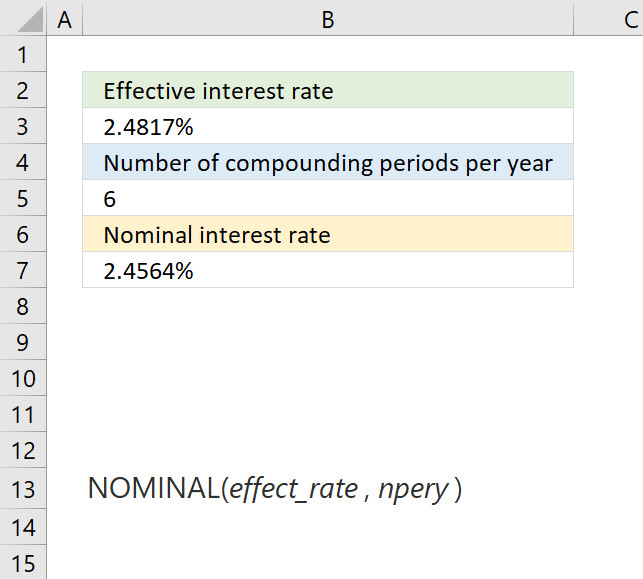Screen dimensions: 643x579
Task: Select the cell containing 6
Action: click(328, 198)
